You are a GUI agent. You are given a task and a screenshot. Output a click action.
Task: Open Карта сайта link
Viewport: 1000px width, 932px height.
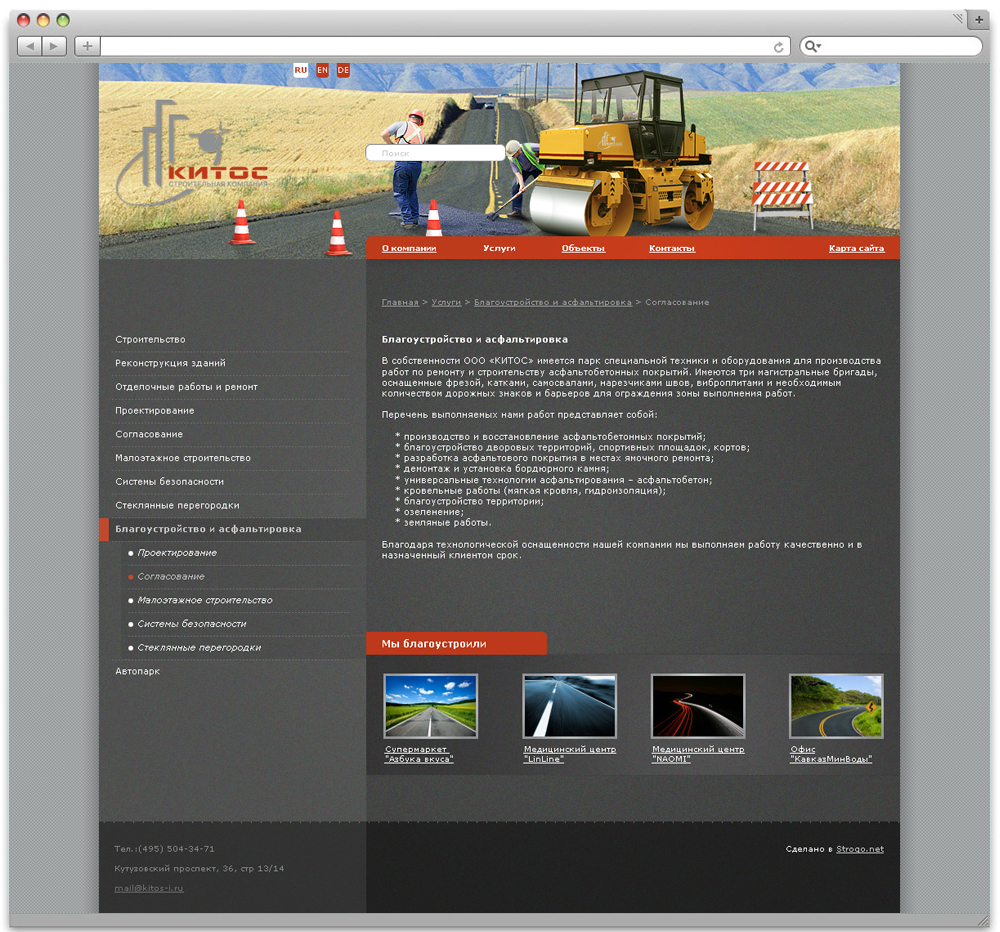coord(856,248)
